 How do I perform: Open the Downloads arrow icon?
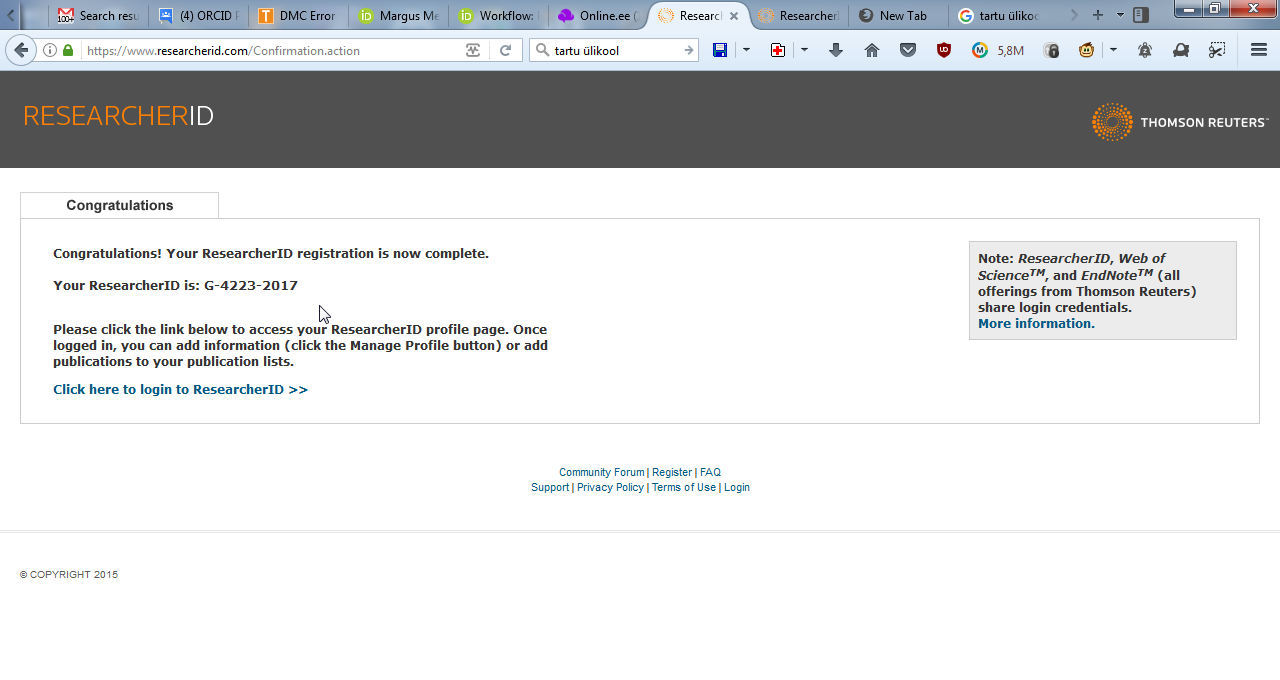836,50
